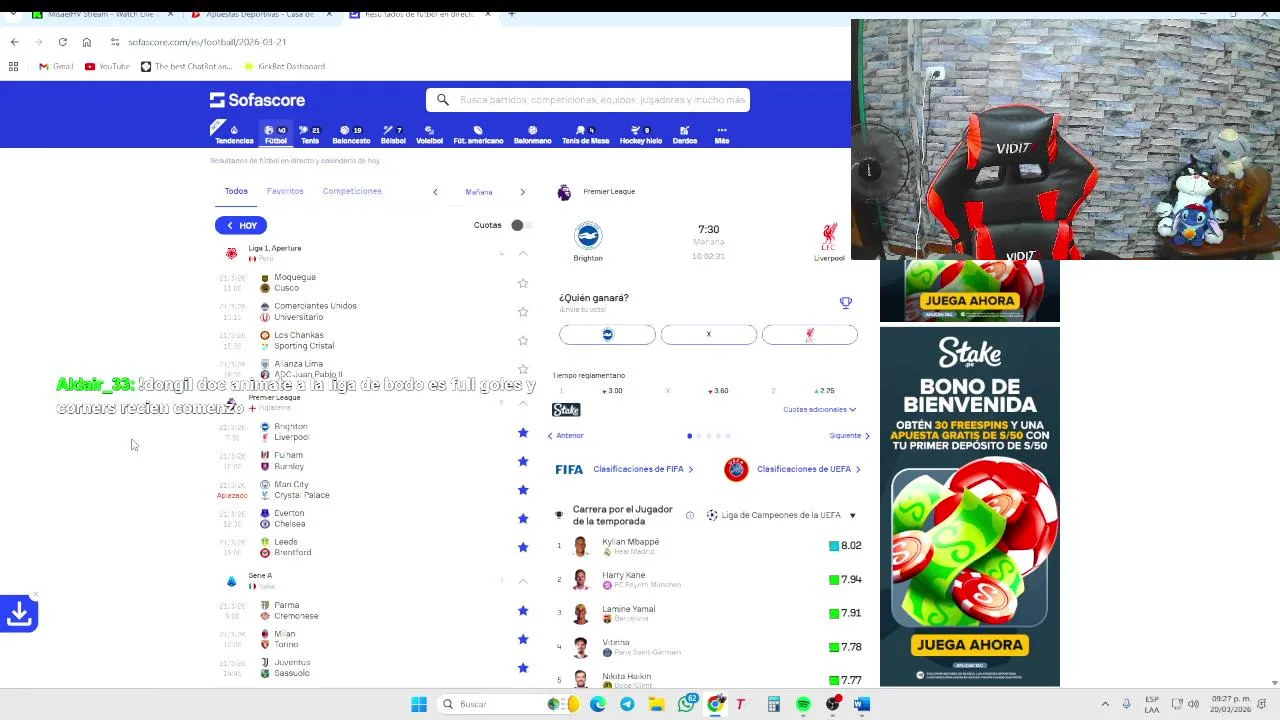This screenshot has width=1280, height=720.
Task: Open the Liga de Campeones de la UEFA dropdown
Action: pos(781,515)
